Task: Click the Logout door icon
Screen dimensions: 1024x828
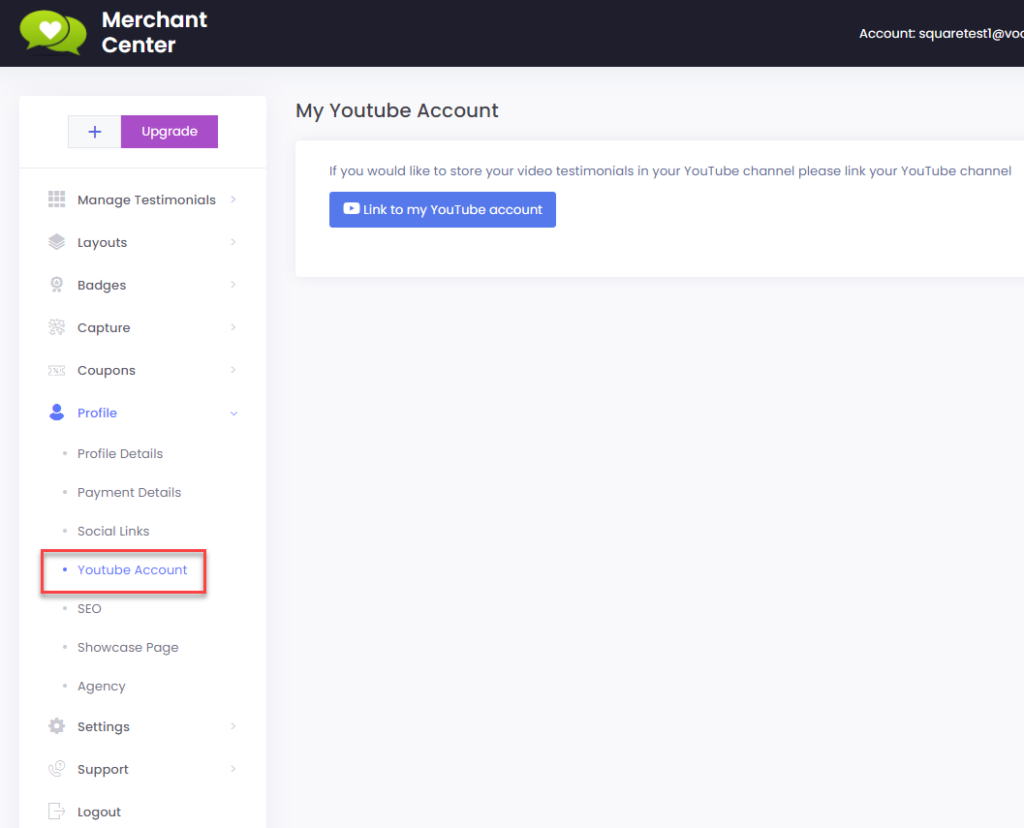Action: pos(57,811)
